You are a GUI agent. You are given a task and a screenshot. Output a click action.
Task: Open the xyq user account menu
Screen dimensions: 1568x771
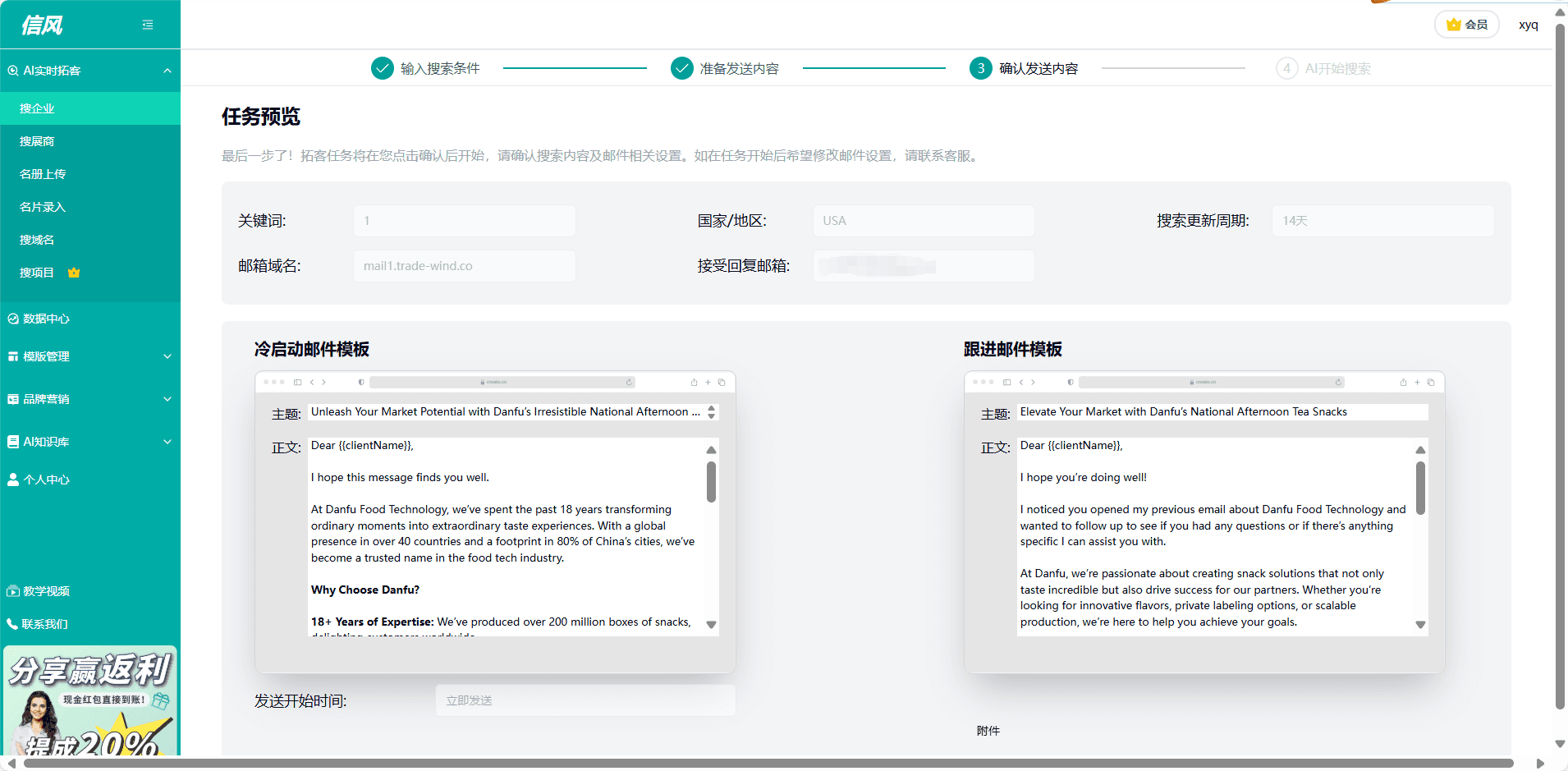1529,25
